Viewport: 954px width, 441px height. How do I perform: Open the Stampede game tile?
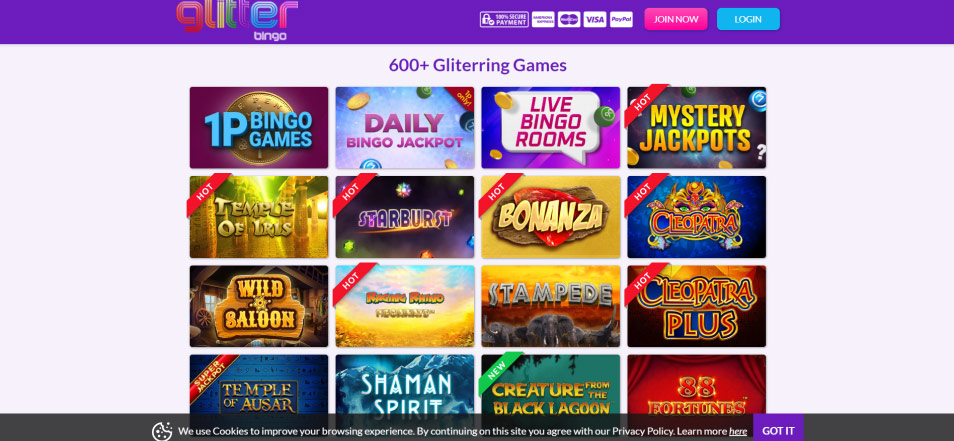551,306
